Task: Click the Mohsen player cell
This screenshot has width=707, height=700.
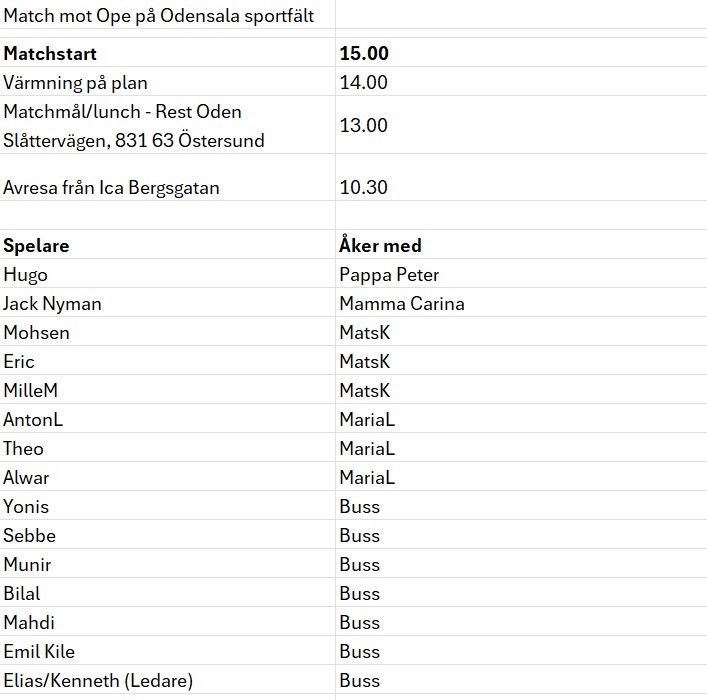Action: point(167,332)
